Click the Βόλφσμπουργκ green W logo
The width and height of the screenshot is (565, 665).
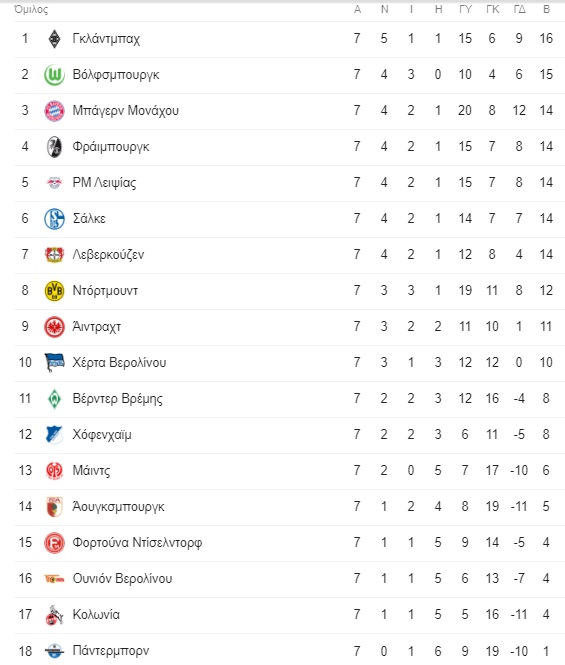point(54,75)
